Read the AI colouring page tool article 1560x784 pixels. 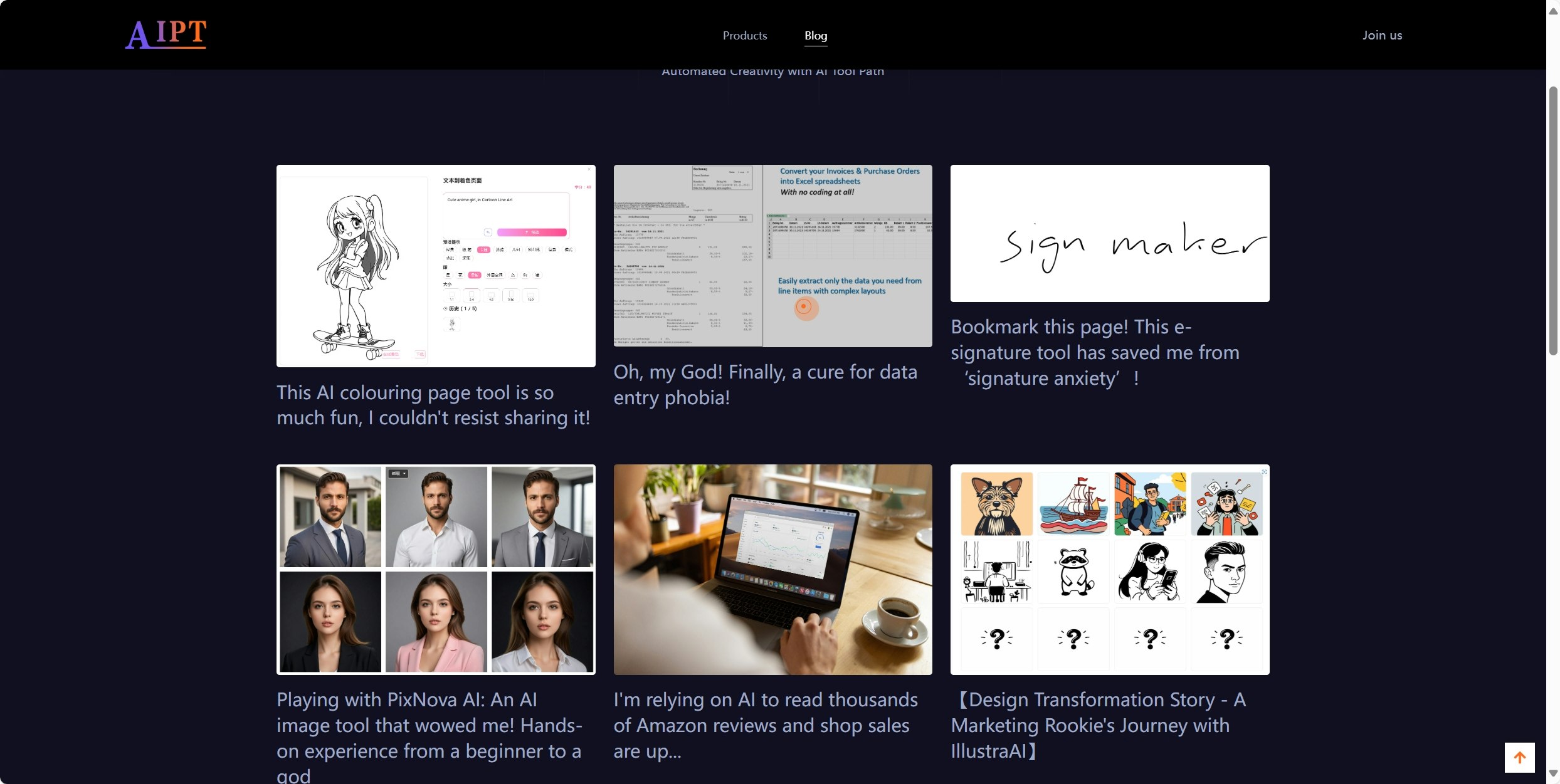[433, 405]
